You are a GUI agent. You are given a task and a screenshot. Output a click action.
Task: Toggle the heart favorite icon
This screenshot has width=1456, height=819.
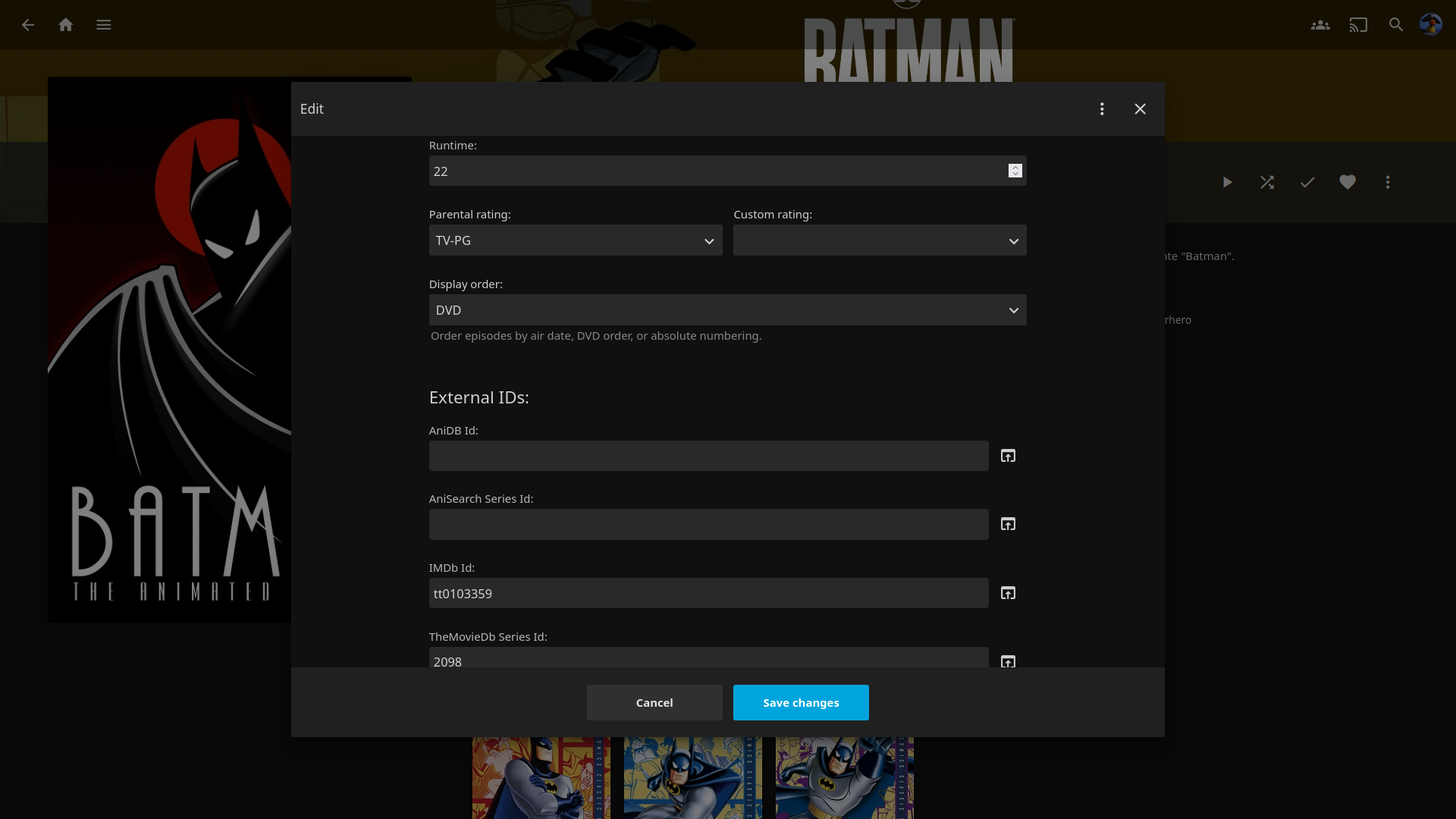[1348, 182]
